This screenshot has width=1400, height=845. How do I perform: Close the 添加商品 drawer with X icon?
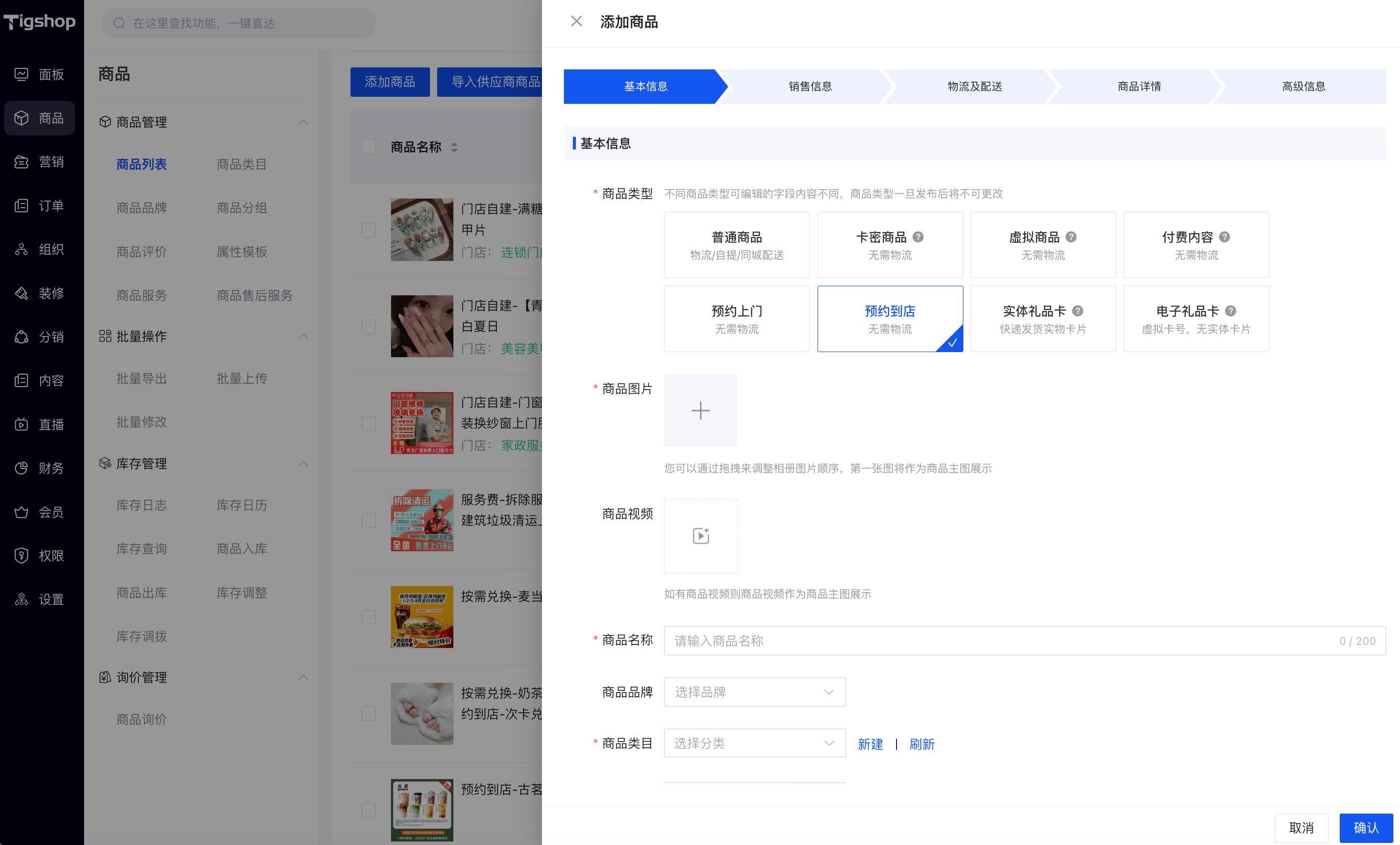point(576,22)
